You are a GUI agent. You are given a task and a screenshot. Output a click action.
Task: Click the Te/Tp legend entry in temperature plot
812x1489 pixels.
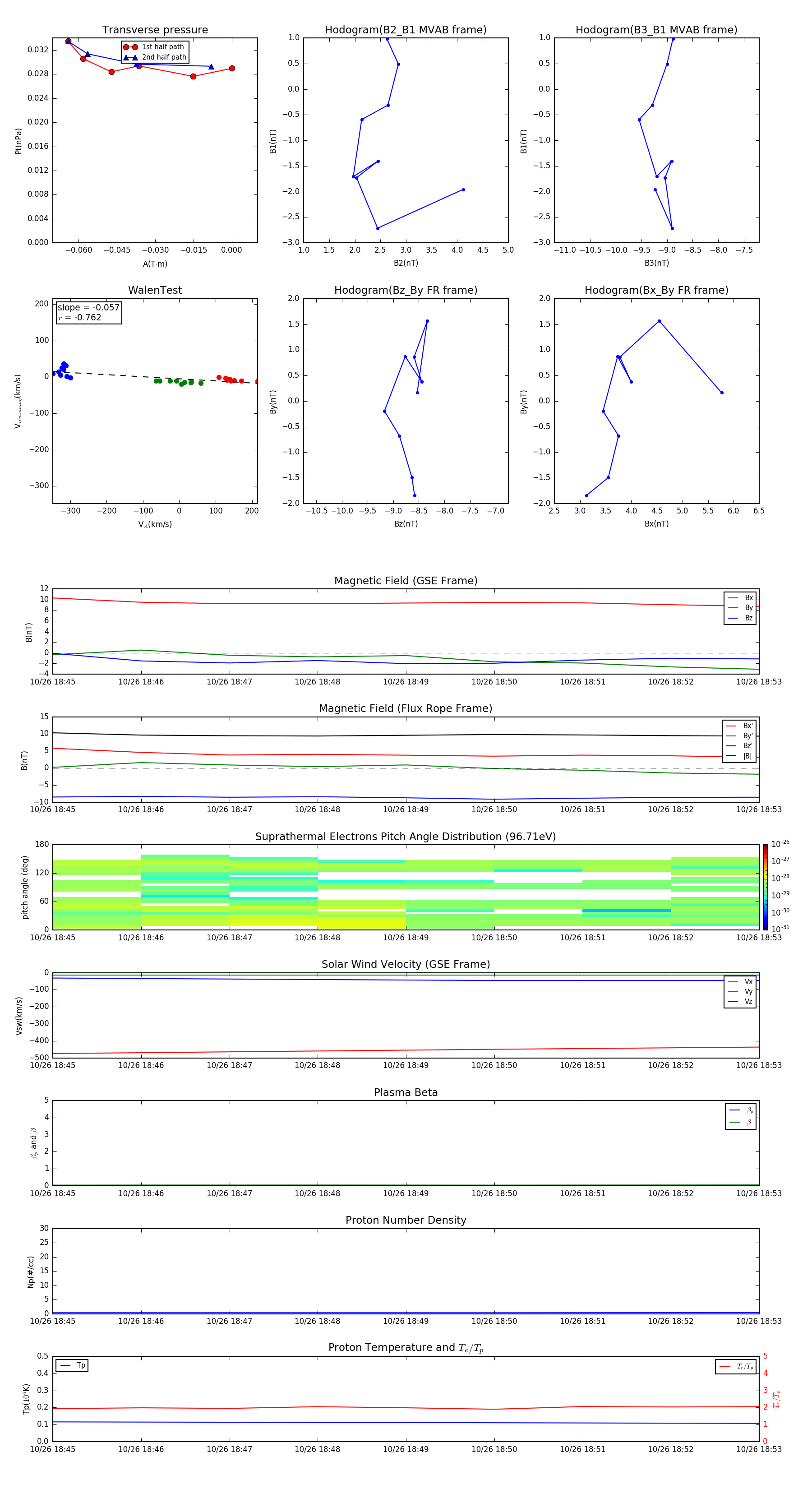pyautogui.click(x=736, y=1366)
